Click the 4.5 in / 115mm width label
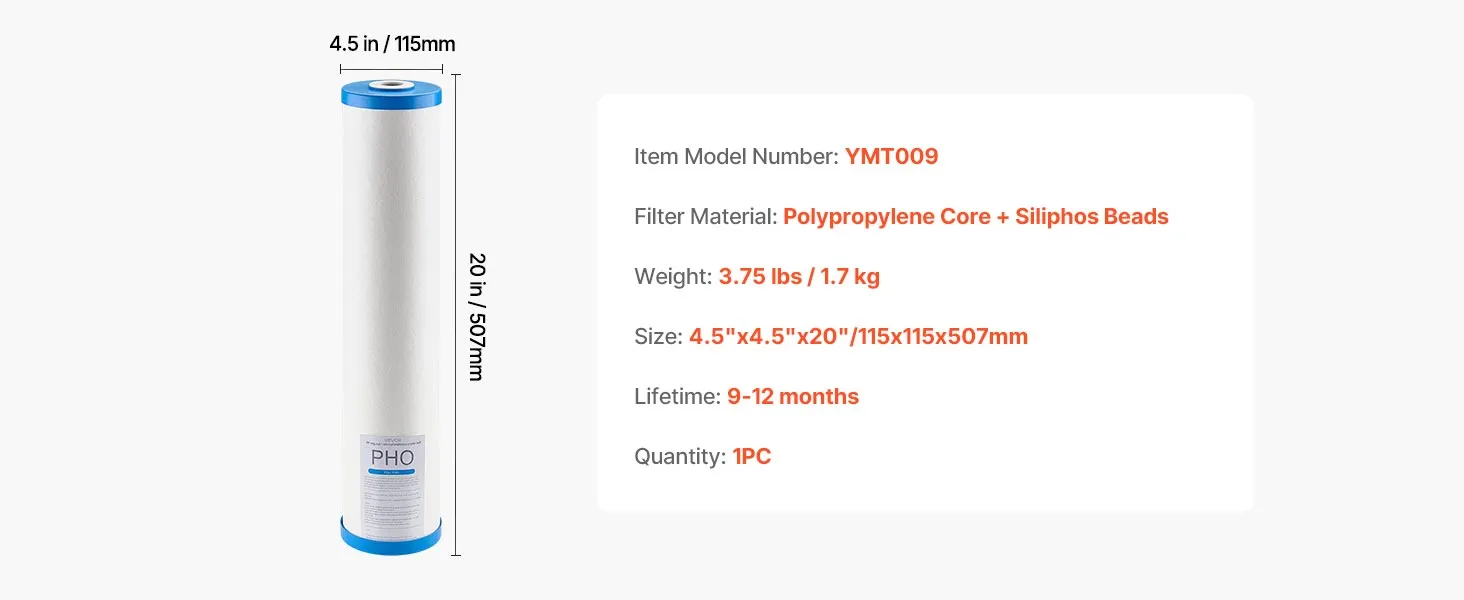The height and width of the screenshot is (600, 1464). [x=392, y=44]
